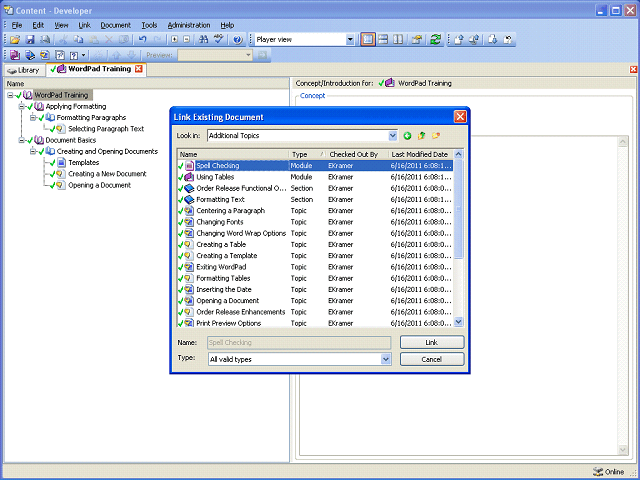
Task: Click the New Folder icon in dialog
Action: click(436, 136)
